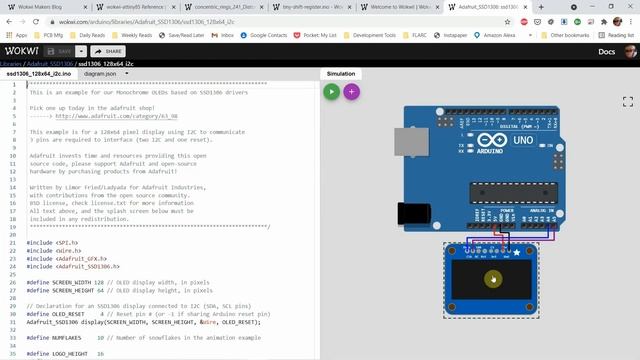The image size is (640, 360).
Task: Open the Chrome profile avatar
Action: pos(617,22)
